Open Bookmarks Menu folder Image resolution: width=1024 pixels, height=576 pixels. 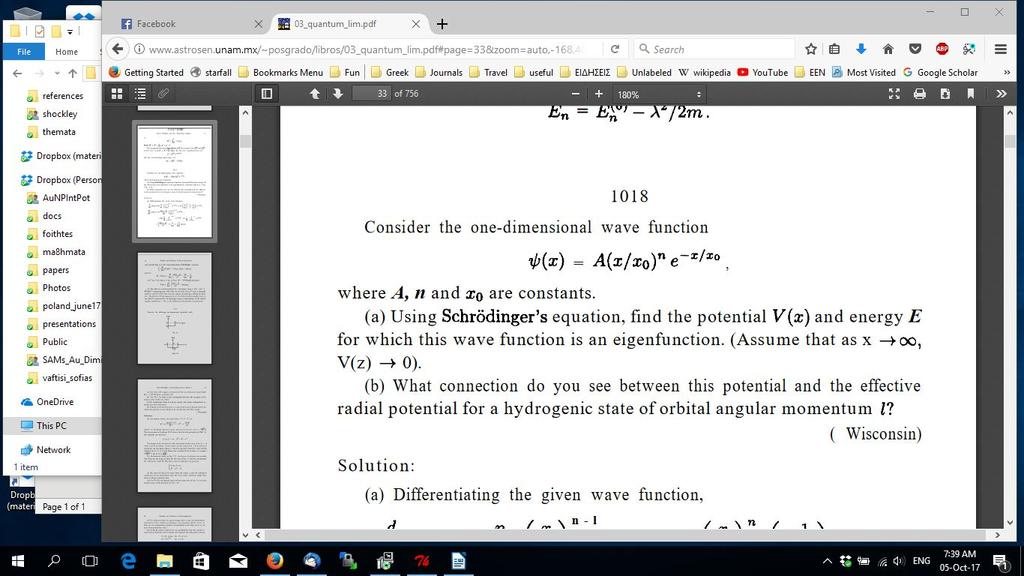click(281, 72)
